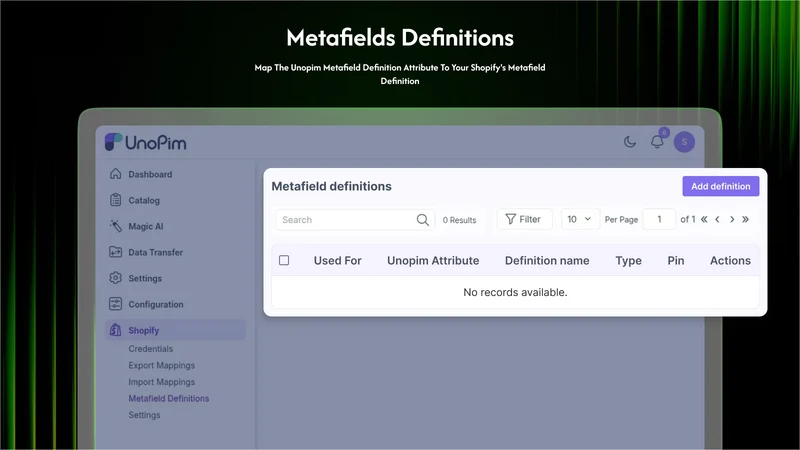
Task: Click the Shopify bag icon
Action: click(116, 330)
